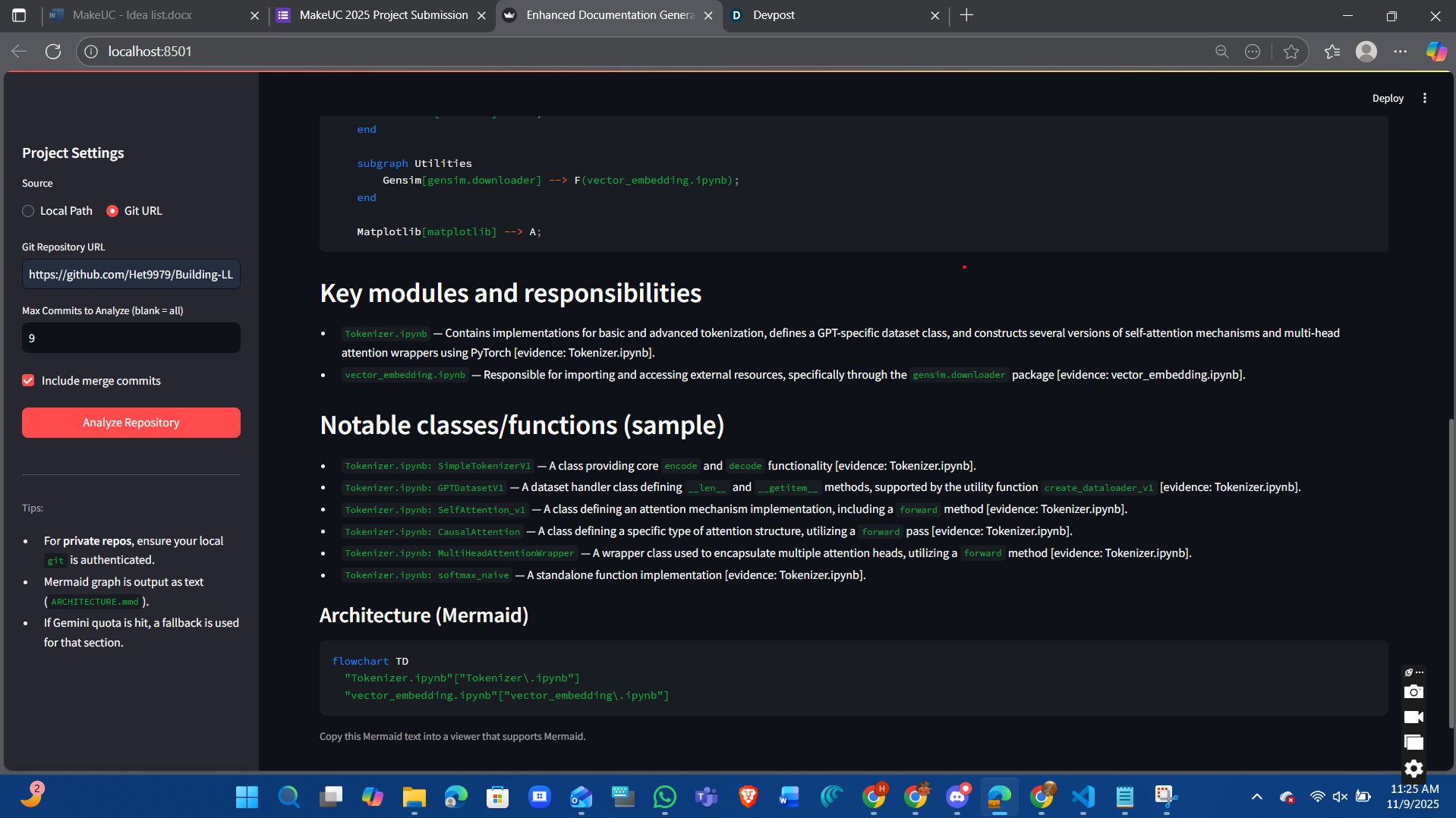Click the Deploy button
The height and width of the screenshot is (818, 1456).
pyautogui.click(x=1388, y=98)
